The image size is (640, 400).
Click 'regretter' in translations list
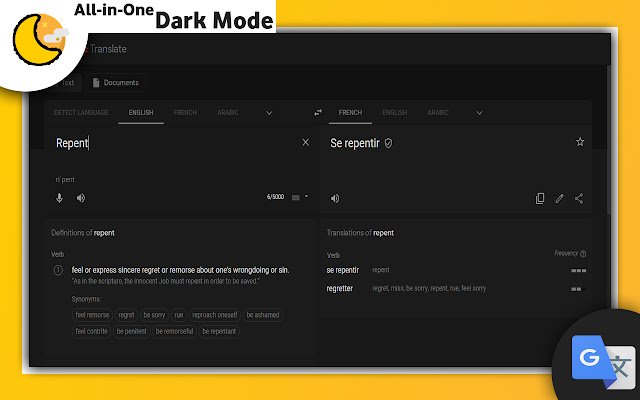(x=340, y=289)
